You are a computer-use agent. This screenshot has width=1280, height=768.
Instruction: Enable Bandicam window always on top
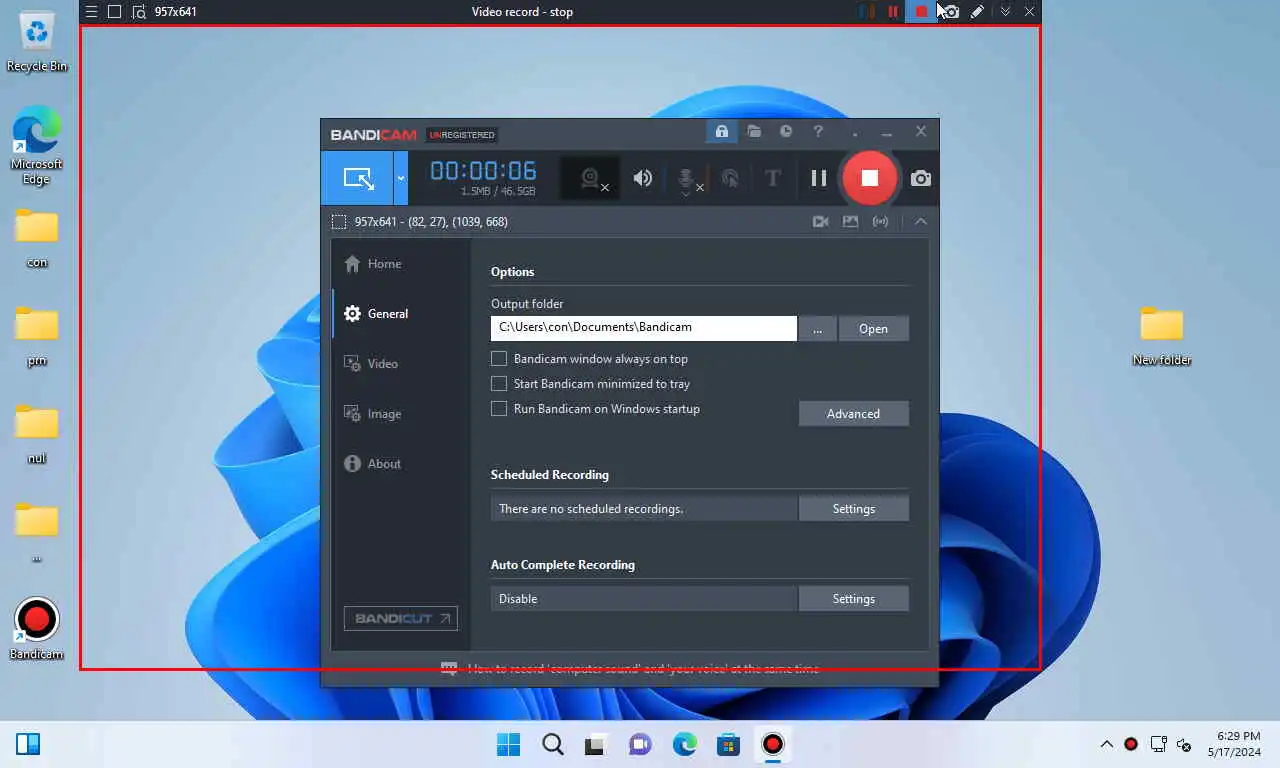(x=499, y=358)
